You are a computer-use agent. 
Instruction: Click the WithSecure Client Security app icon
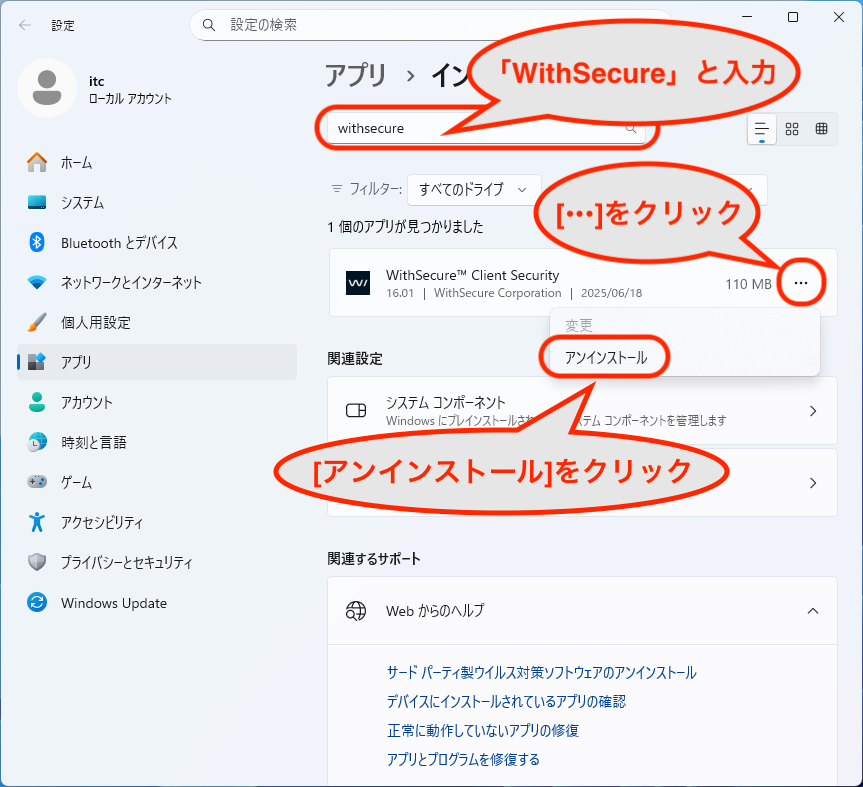[x=357, y=284]
